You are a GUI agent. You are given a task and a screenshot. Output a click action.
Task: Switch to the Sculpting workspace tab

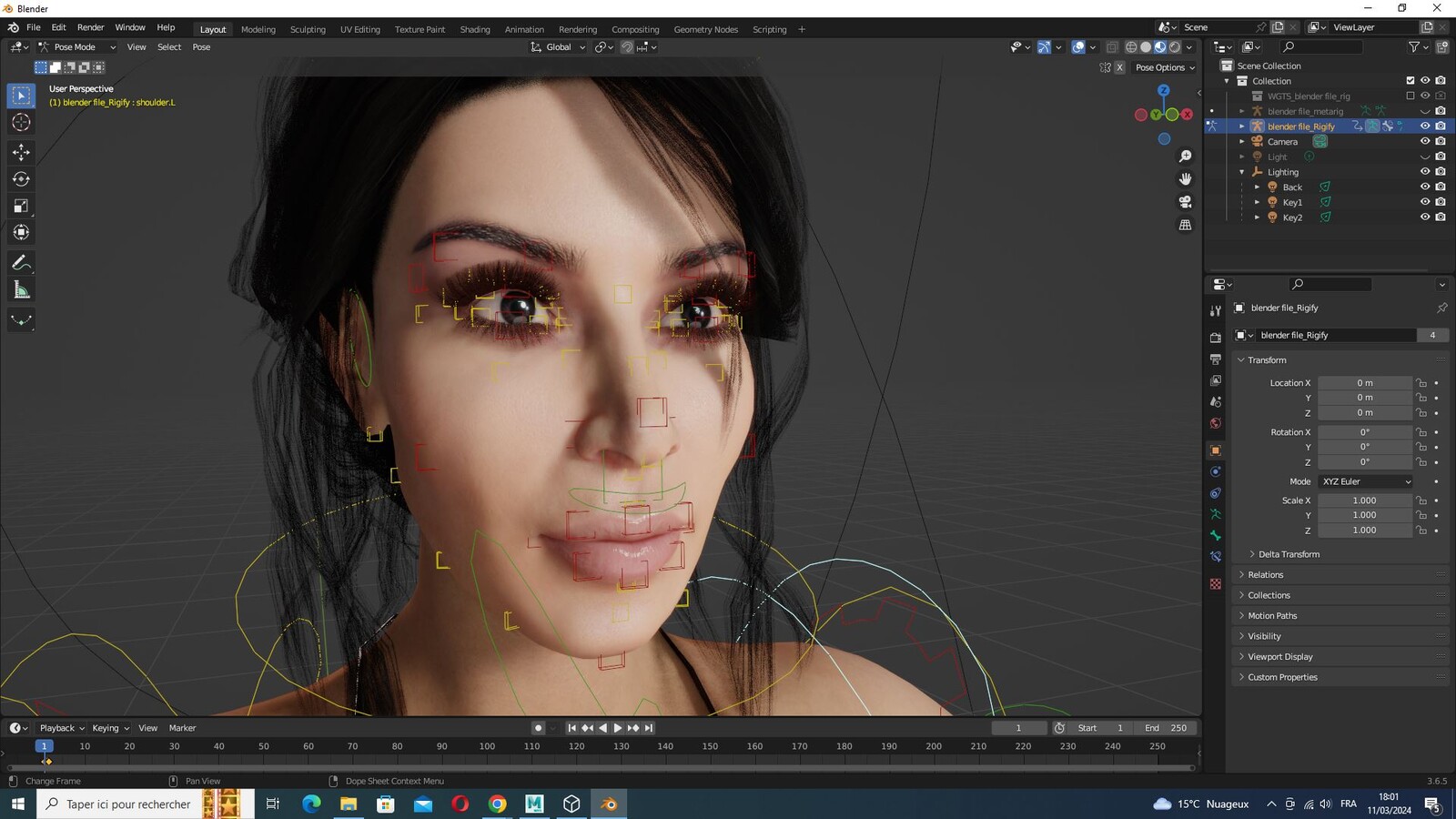pos(308,29)
